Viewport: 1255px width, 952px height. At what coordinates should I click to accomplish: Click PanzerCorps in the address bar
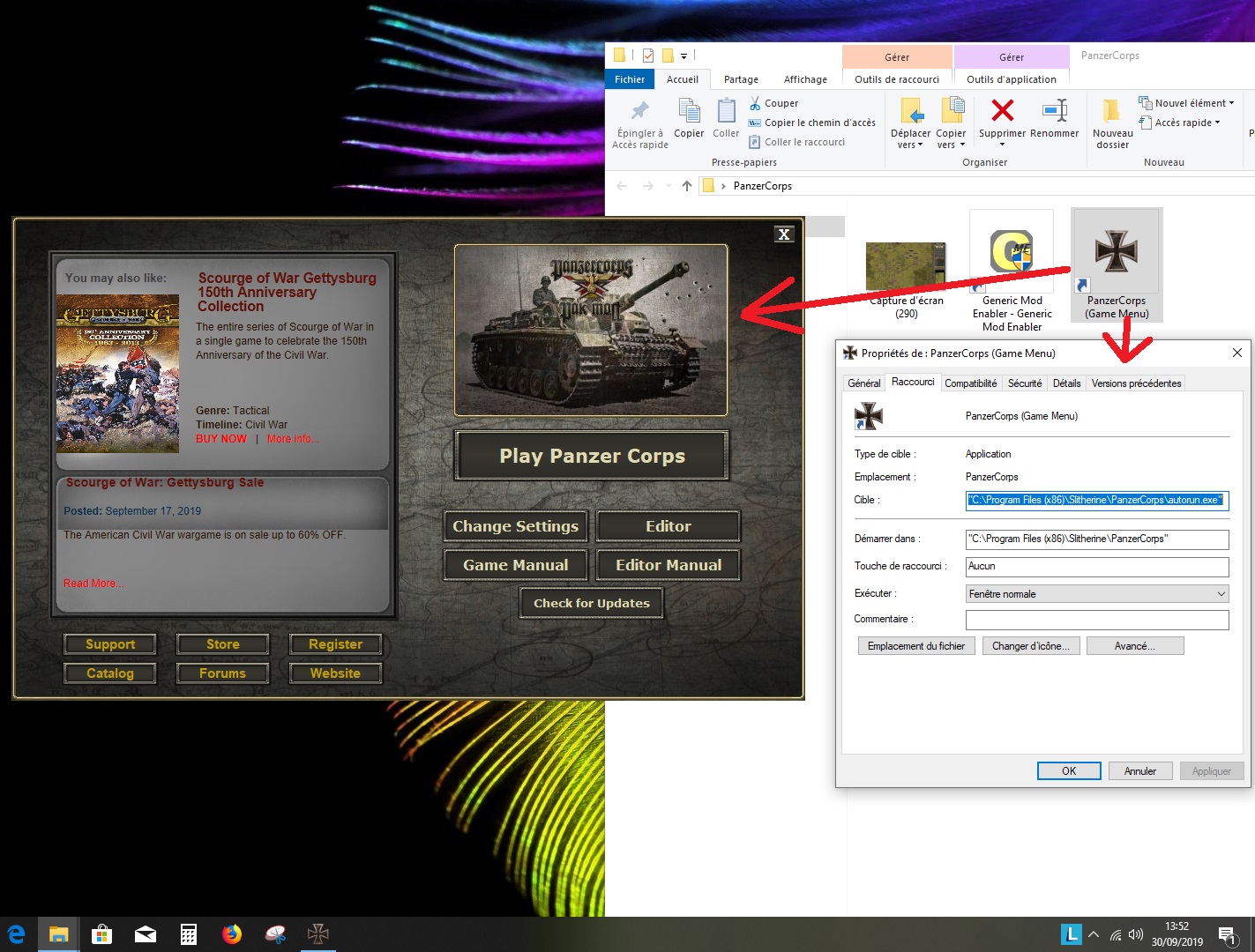click(x=763, y=186)
